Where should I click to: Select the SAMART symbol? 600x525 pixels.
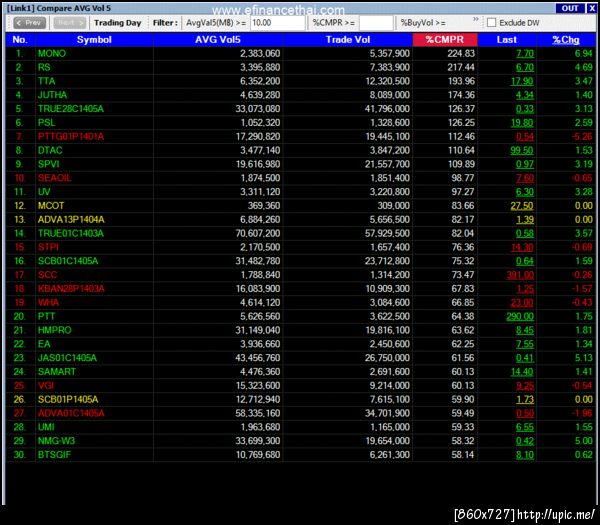coord(57,372)
